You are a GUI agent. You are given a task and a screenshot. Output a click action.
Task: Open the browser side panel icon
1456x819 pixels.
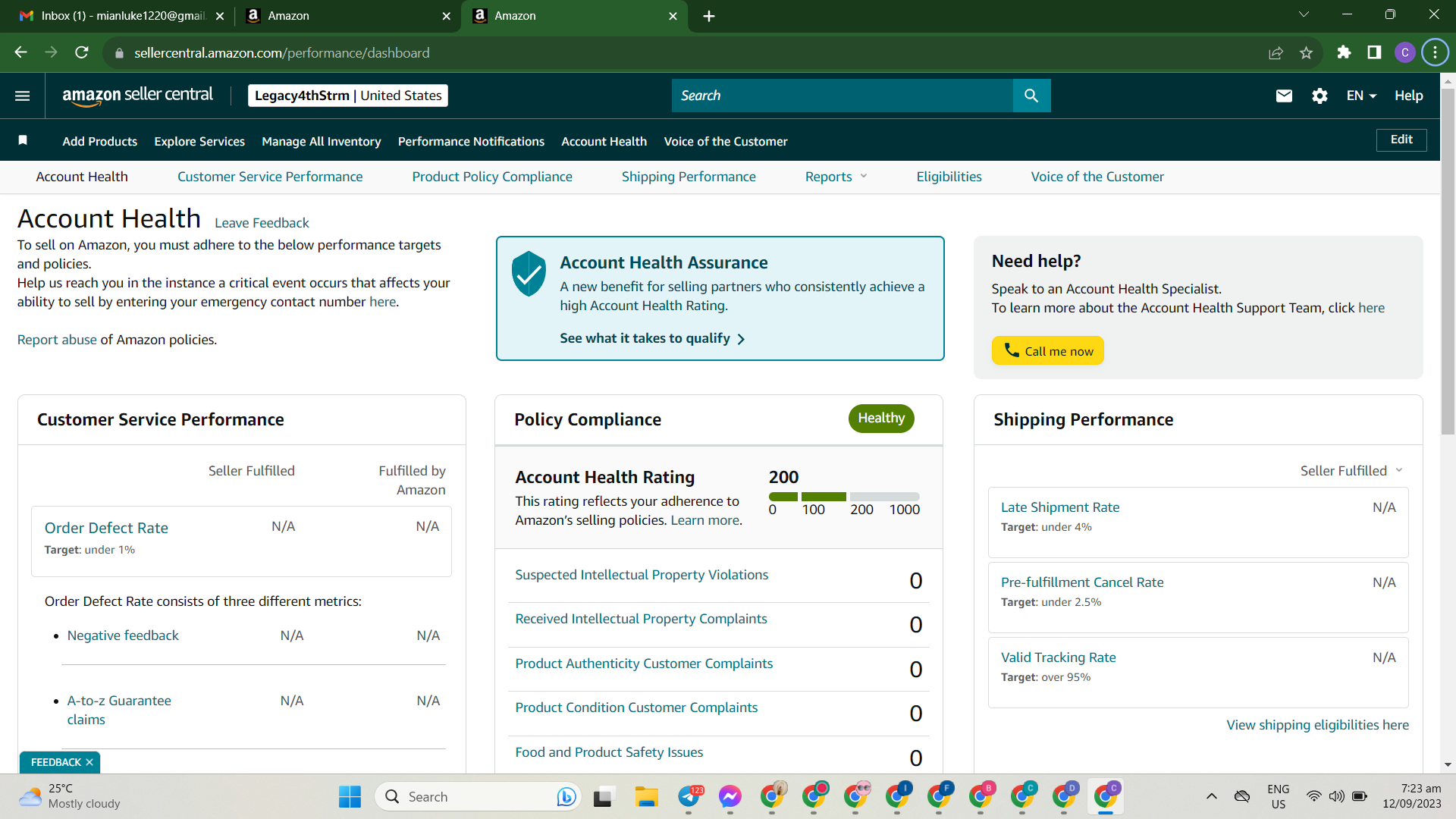click(x=1374, y=52)
